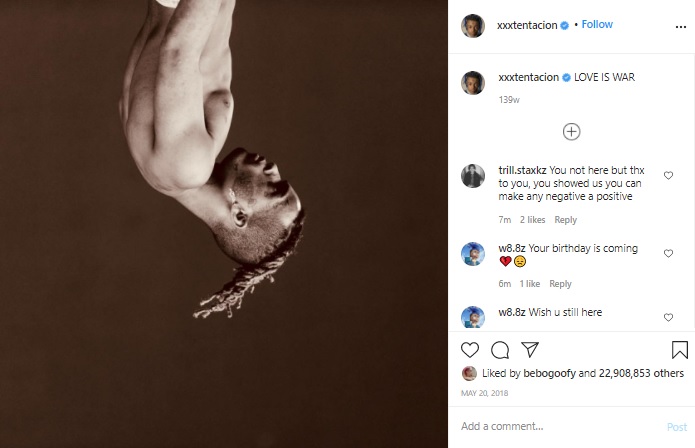Save post with the bookmark icon
This screenshot has height=448, width=695.
[x=679, y=350]
